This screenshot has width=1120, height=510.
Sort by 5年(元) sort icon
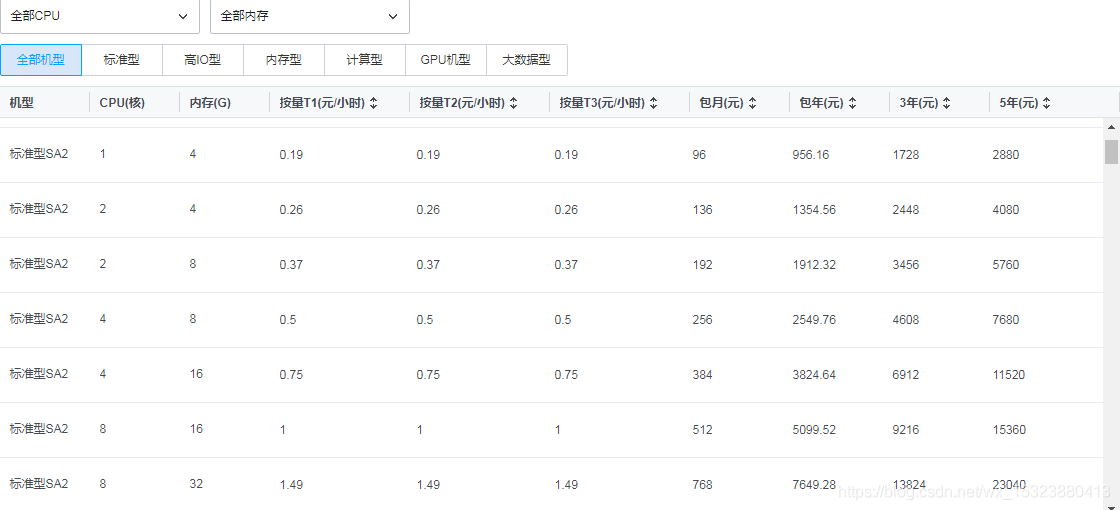point(1046,103)
